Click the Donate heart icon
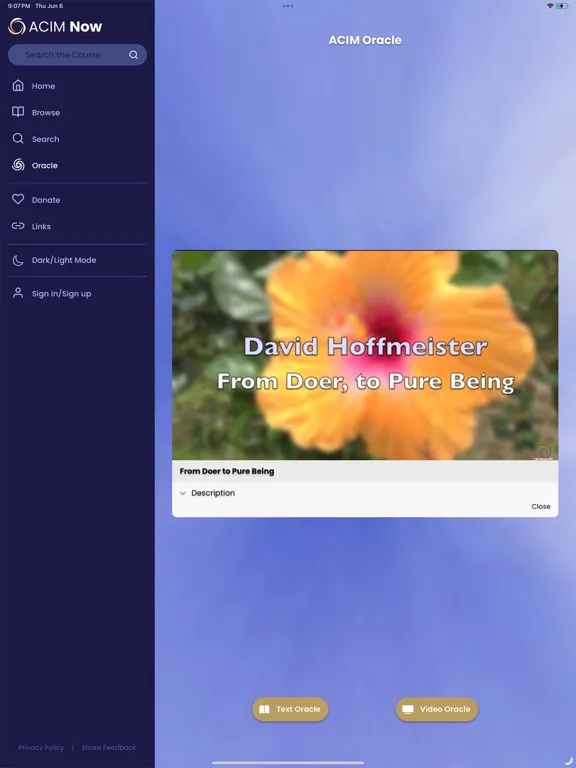The image size is (576, 768). click(x=18, y=199)
